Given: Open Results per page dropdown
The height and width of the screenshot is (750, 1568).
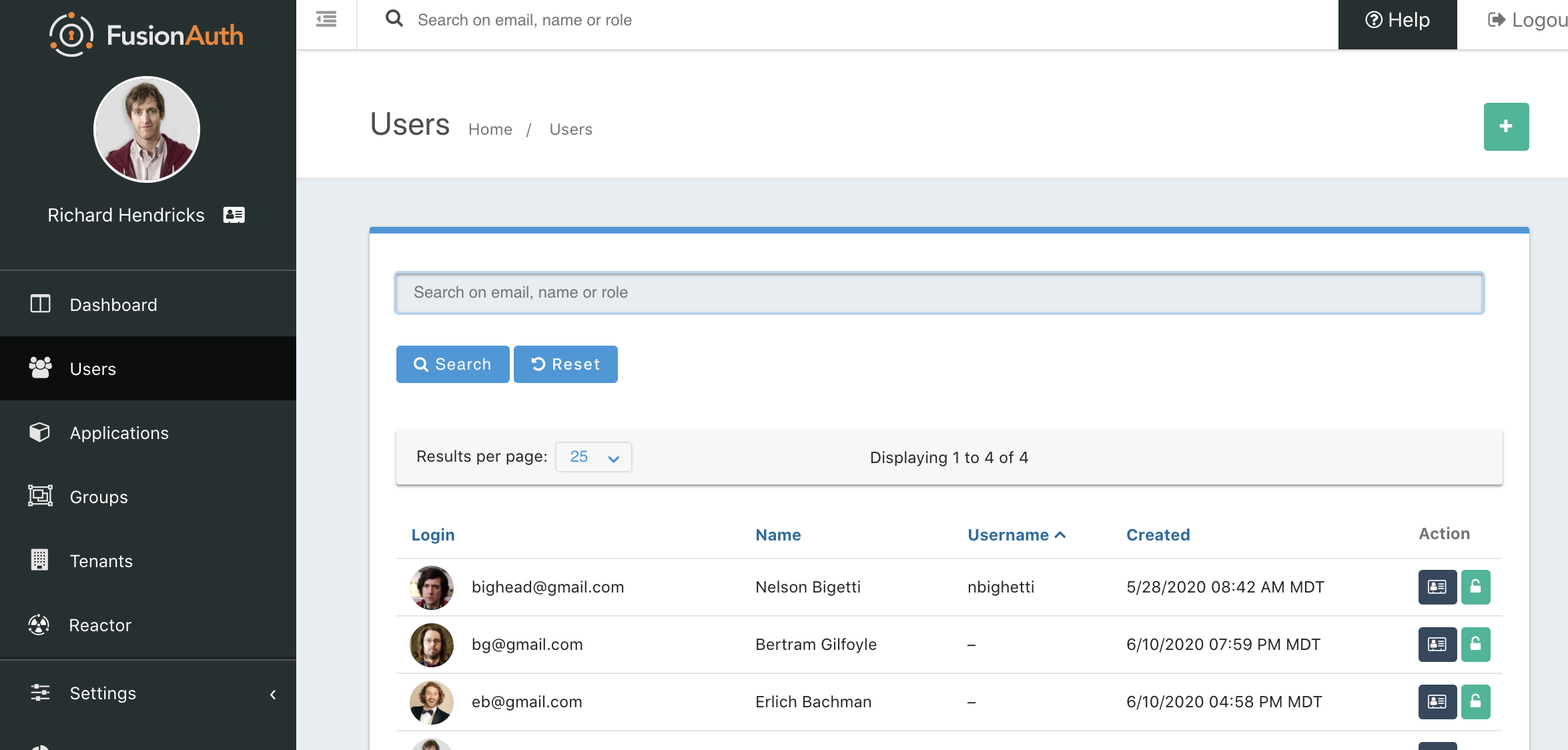Looking at the screenshot, I should pyautogui.click(x=593, y=457).
